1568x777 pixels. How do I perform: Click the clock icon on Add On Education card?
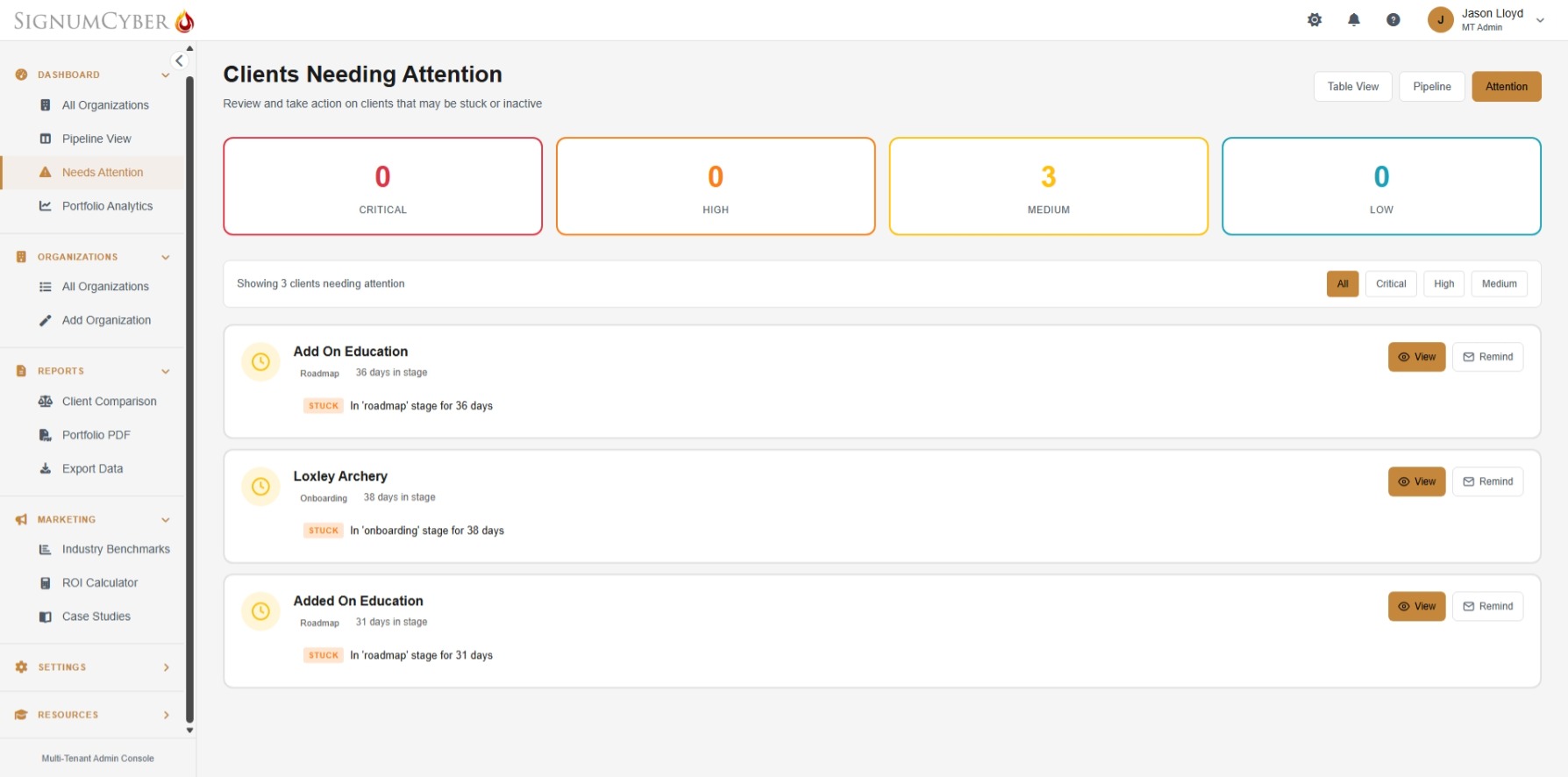tap(260, 361)
